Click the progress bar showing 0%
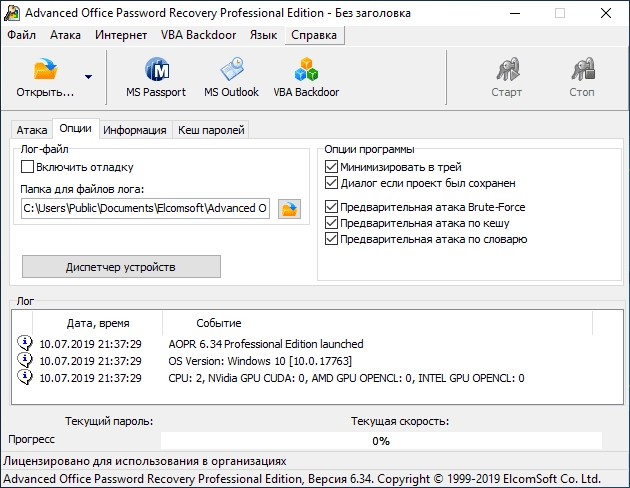 tap(381, 441)
